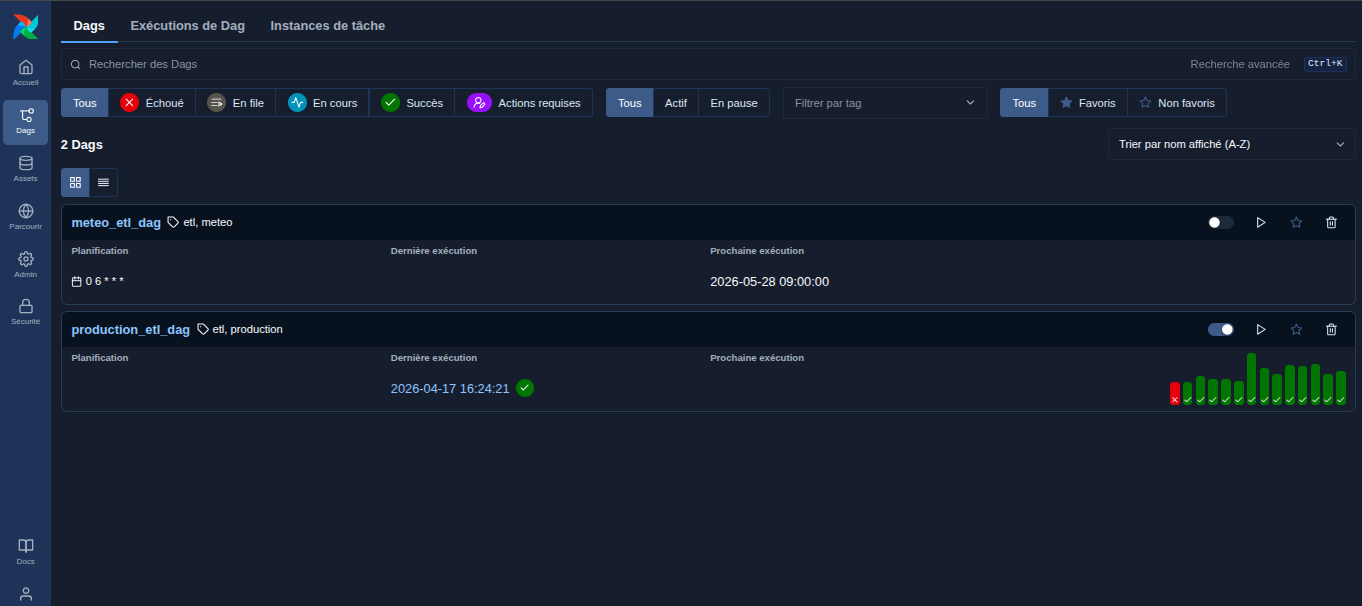The image size is (1362, 606).
Task: Open the Filtrer par tag dropdown
Action: tap(885, 103)
